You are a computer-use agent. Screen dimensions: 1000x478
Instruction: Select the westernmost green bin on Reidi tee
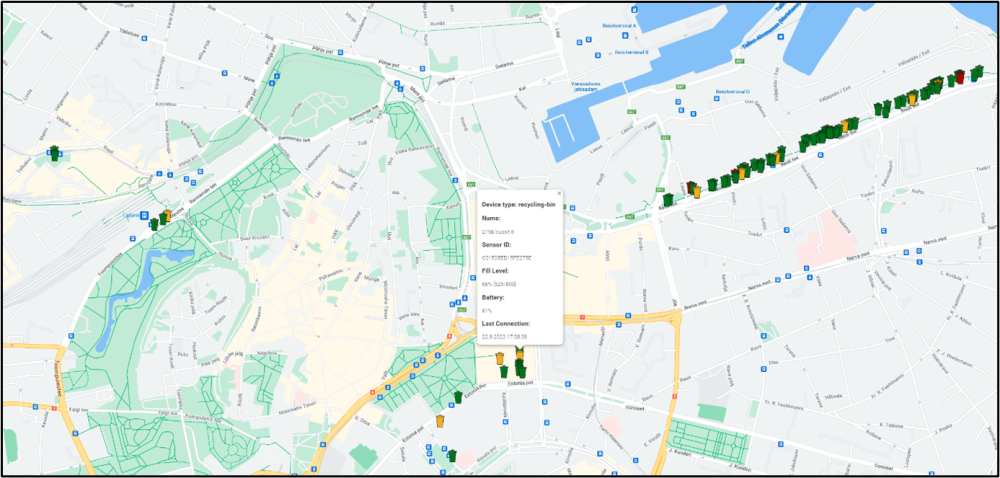[x=667, y=200]
